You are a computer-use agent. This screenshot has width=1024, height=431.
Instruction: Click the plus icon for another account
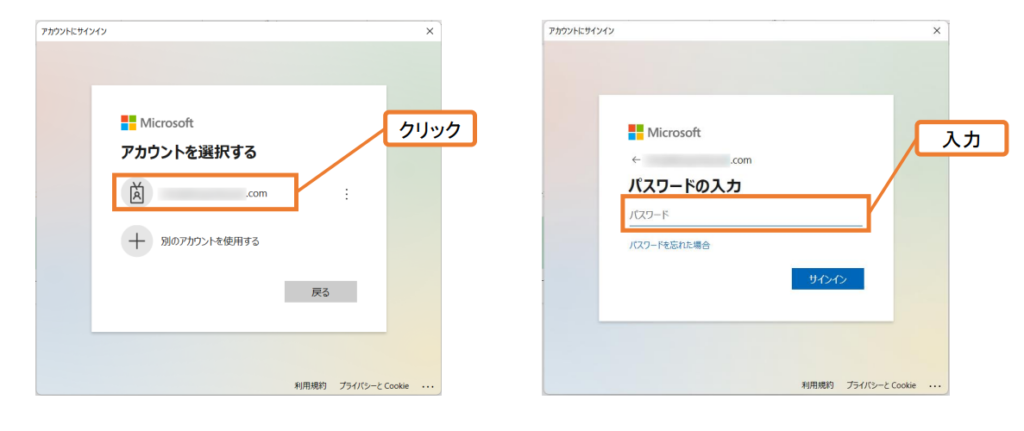[x=136, y=241]
